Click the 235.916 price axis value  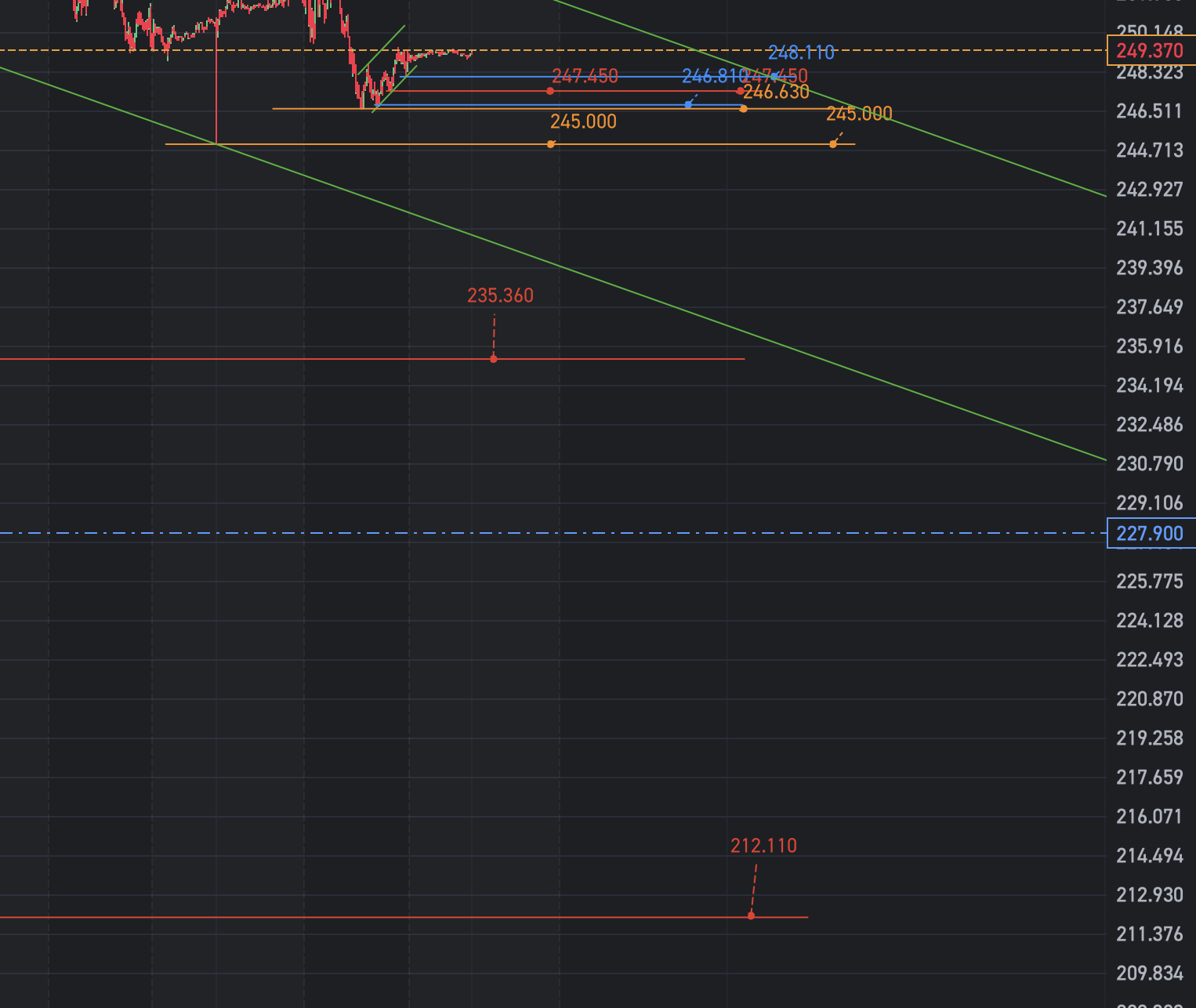point(1150,346)
